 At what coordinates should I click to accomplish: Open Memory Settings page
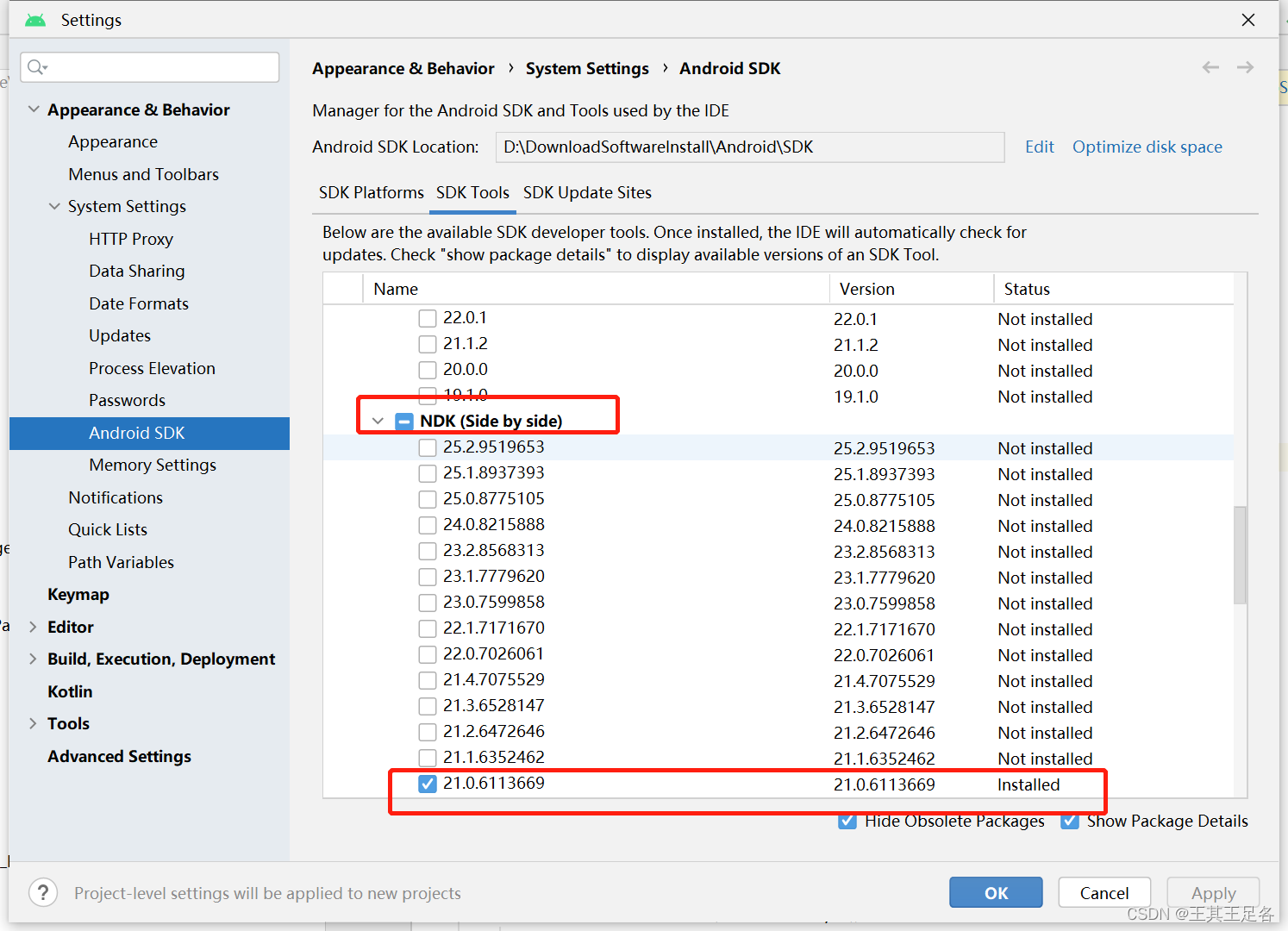[153, 465]
